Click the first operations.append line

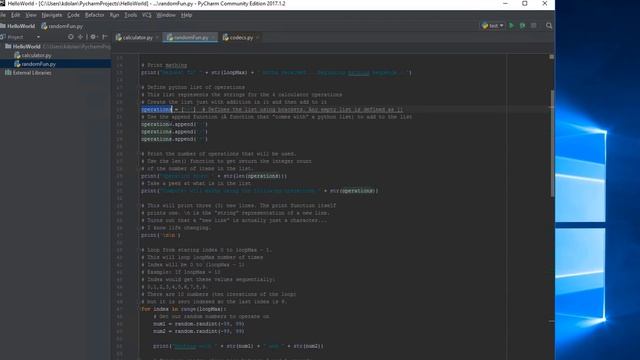(174, 124)
